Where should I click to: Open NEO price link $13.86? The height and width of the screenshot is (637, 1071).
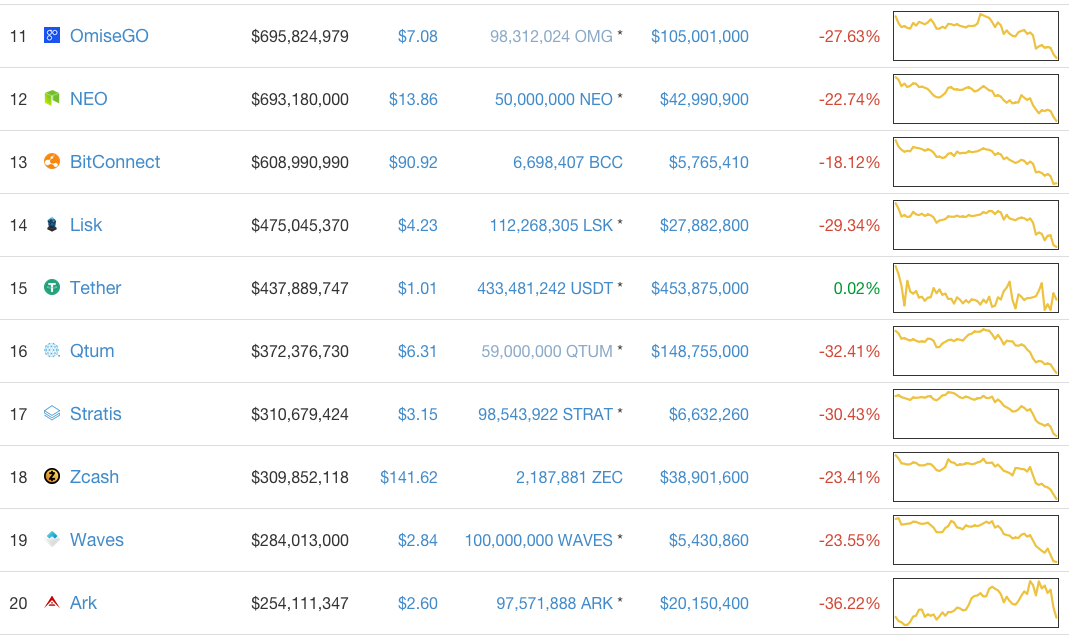[x=413, y=99]
